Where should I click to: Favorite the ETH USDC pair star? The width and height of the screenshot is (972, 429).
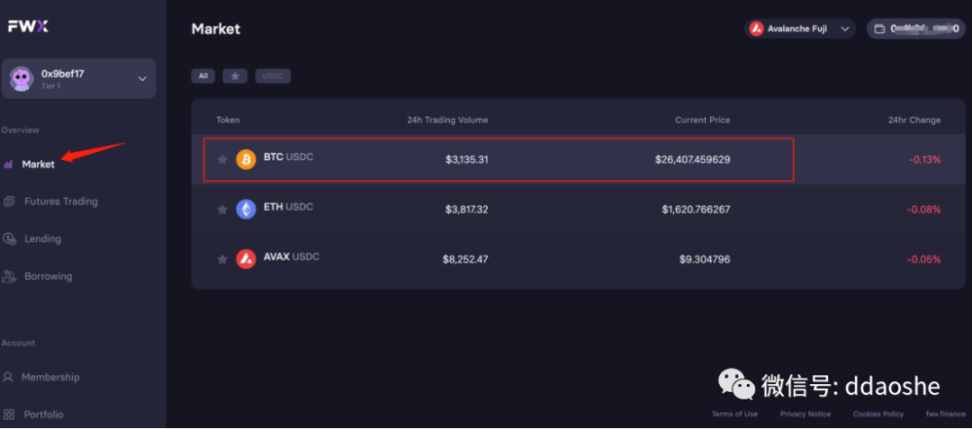click(x=222, y=209)
